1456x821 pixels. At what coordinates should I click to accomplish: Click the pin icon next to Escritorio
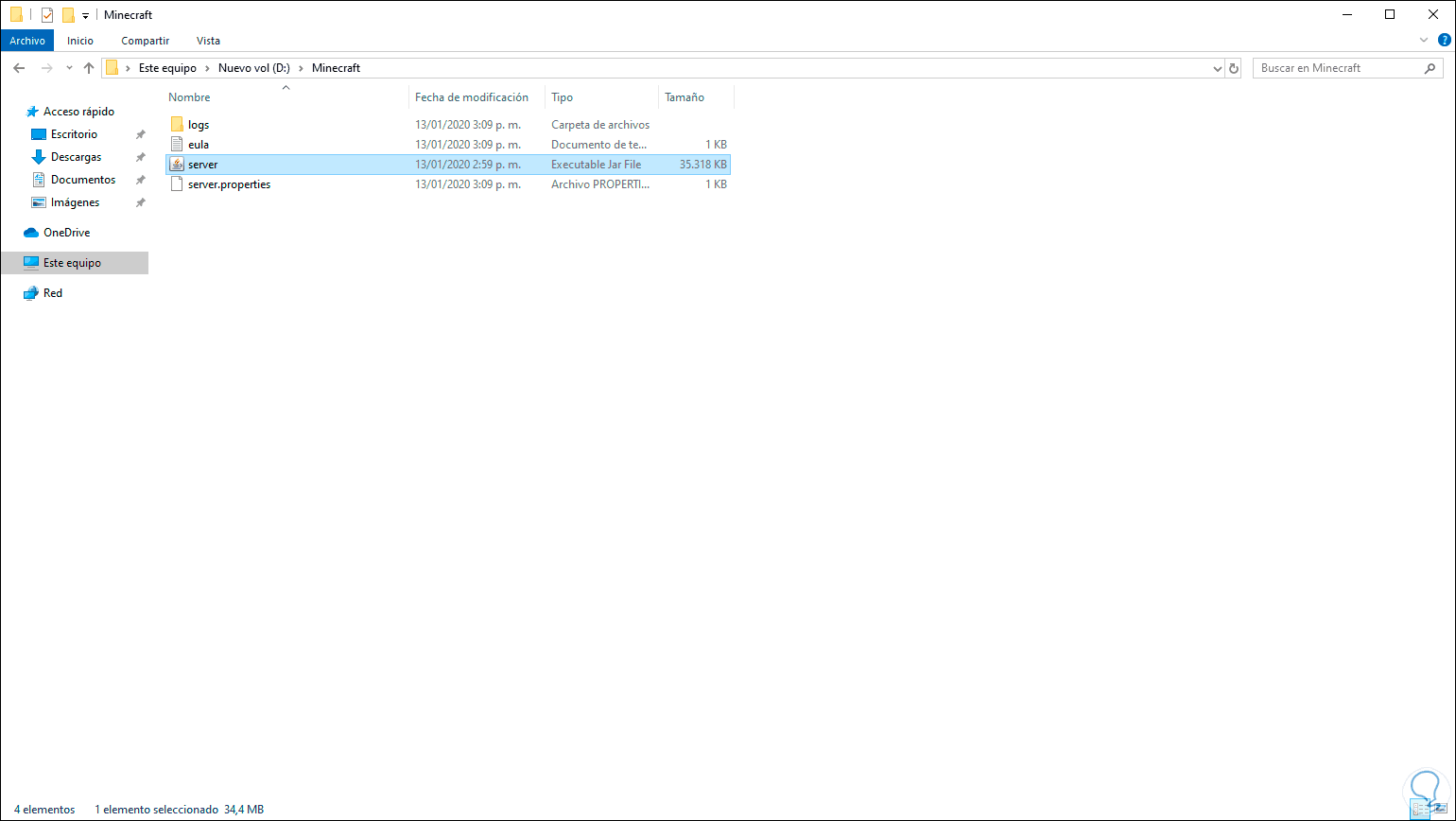[x=141, y=134]
